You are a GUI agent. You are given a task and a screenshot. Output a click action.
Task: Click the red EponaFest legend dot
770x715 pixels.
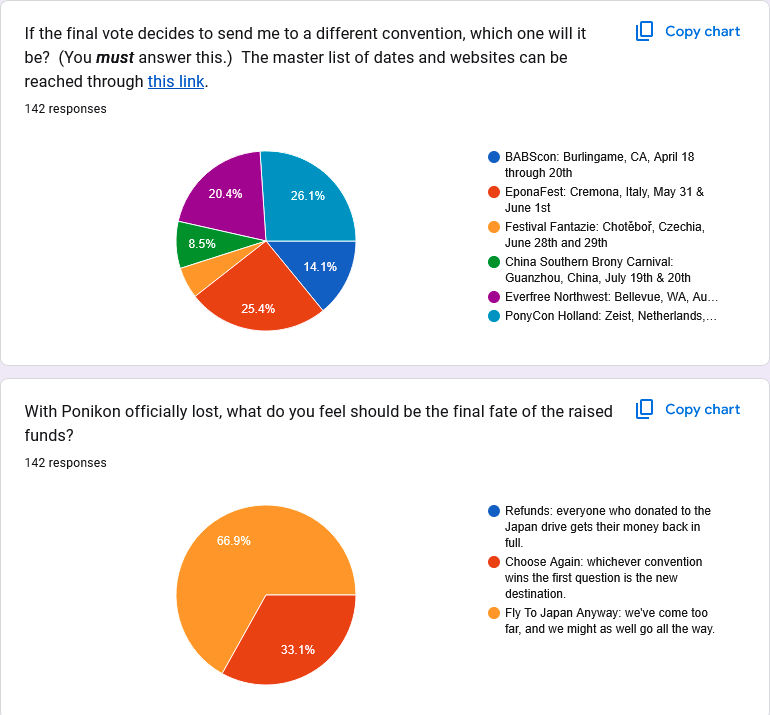pyautogui.click(x=494, y=192)
